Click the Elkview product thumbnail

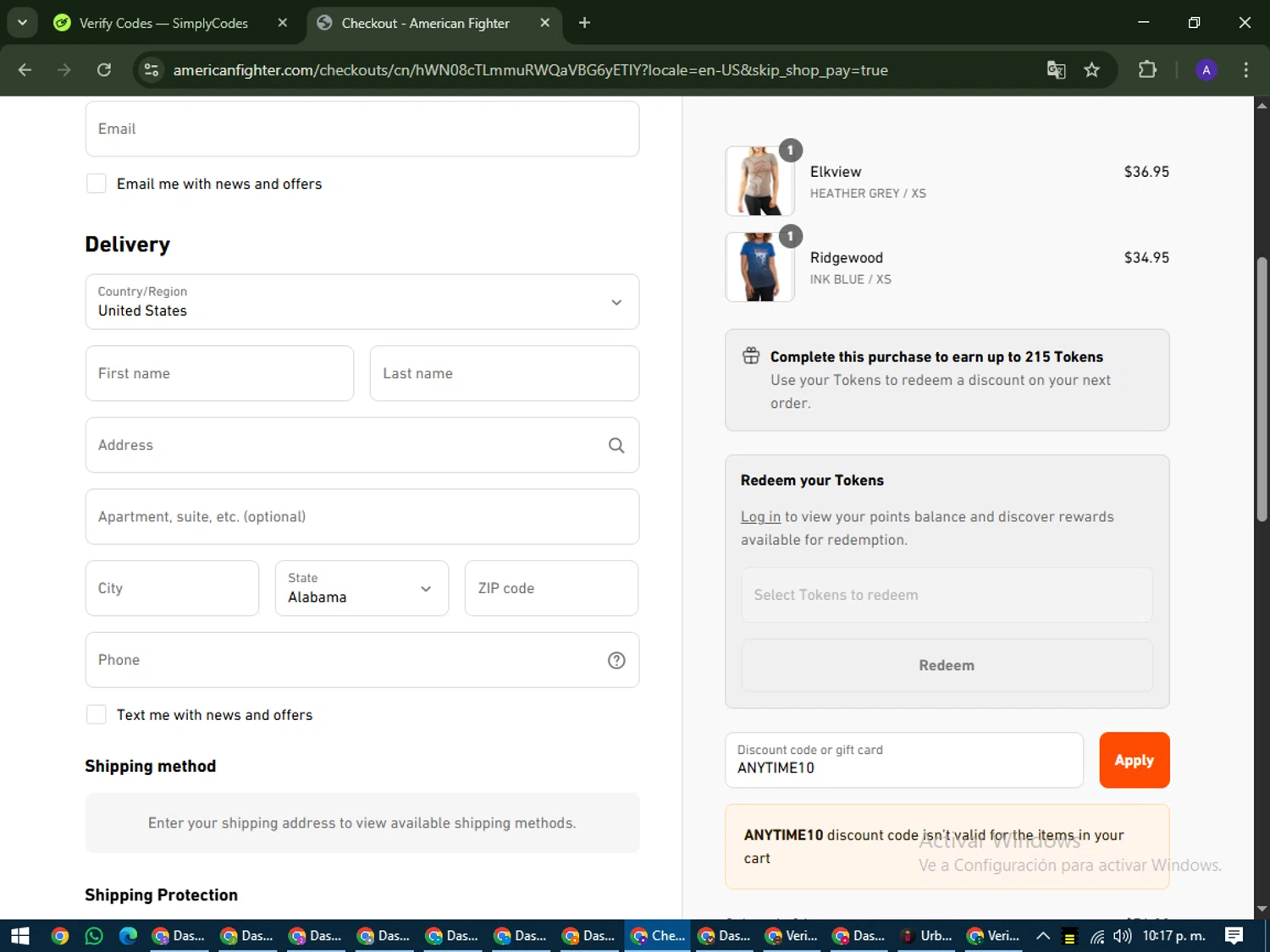pos(759,181)
